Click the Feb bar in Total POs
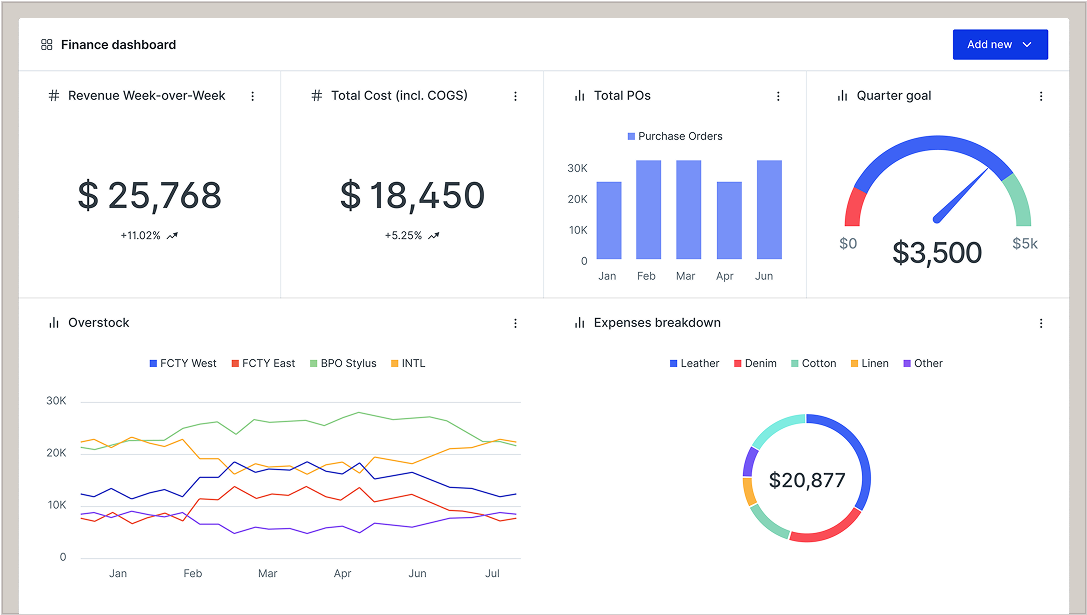1087x615 pixels. click(648, 210)
